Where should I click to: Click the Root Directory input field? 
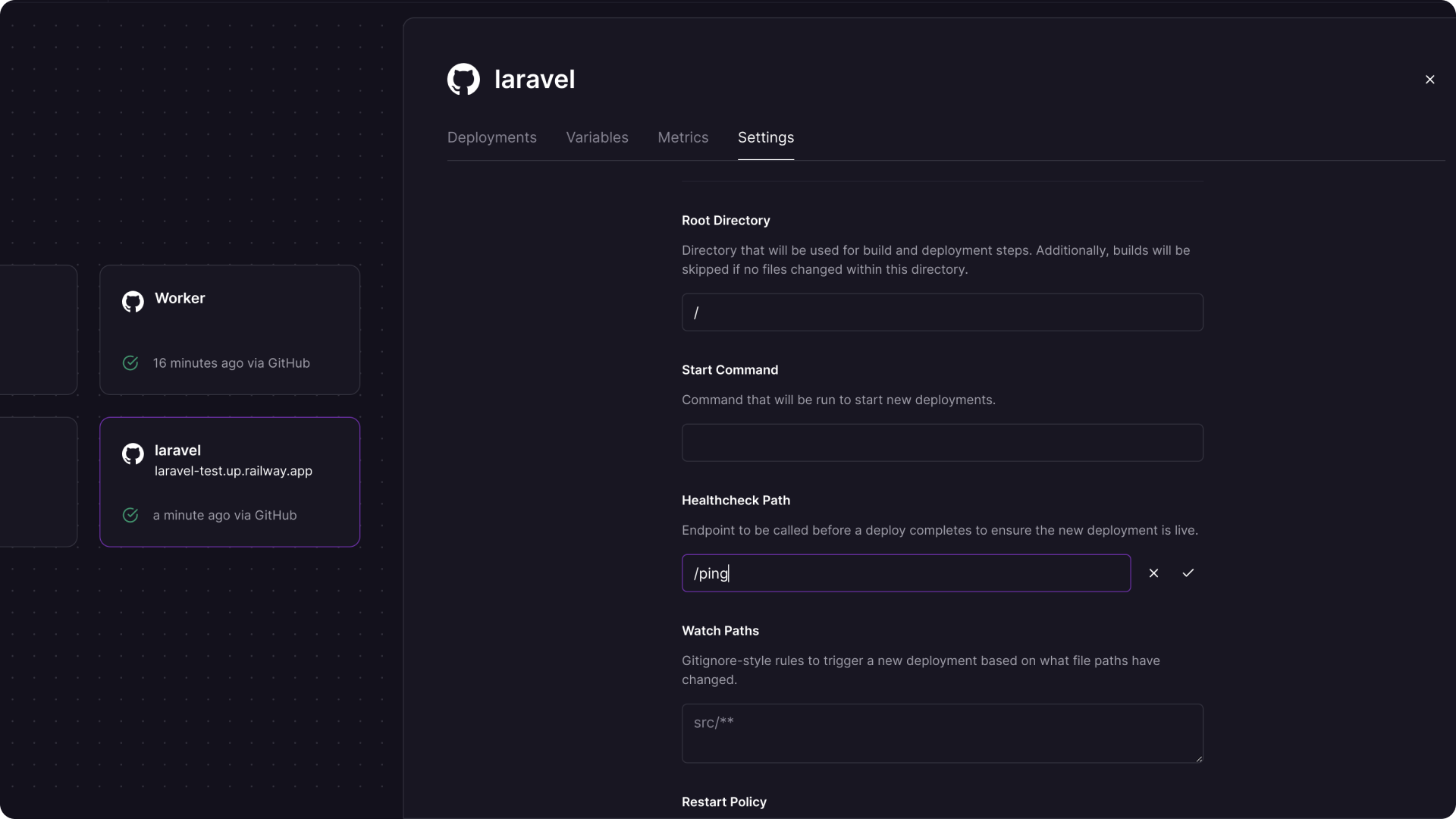coord(942,312)
